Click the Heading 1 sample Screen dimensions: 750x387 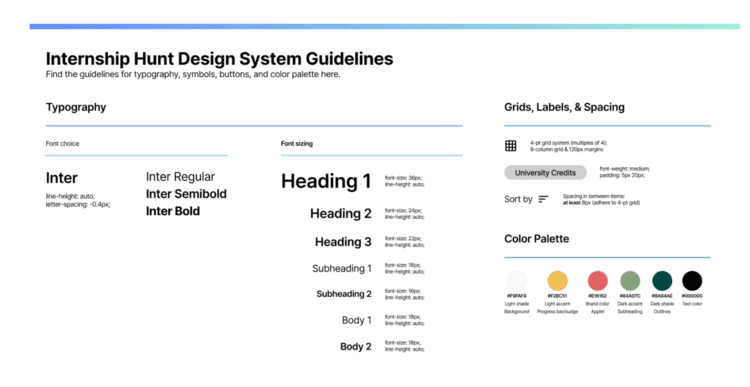pos(326,181)
